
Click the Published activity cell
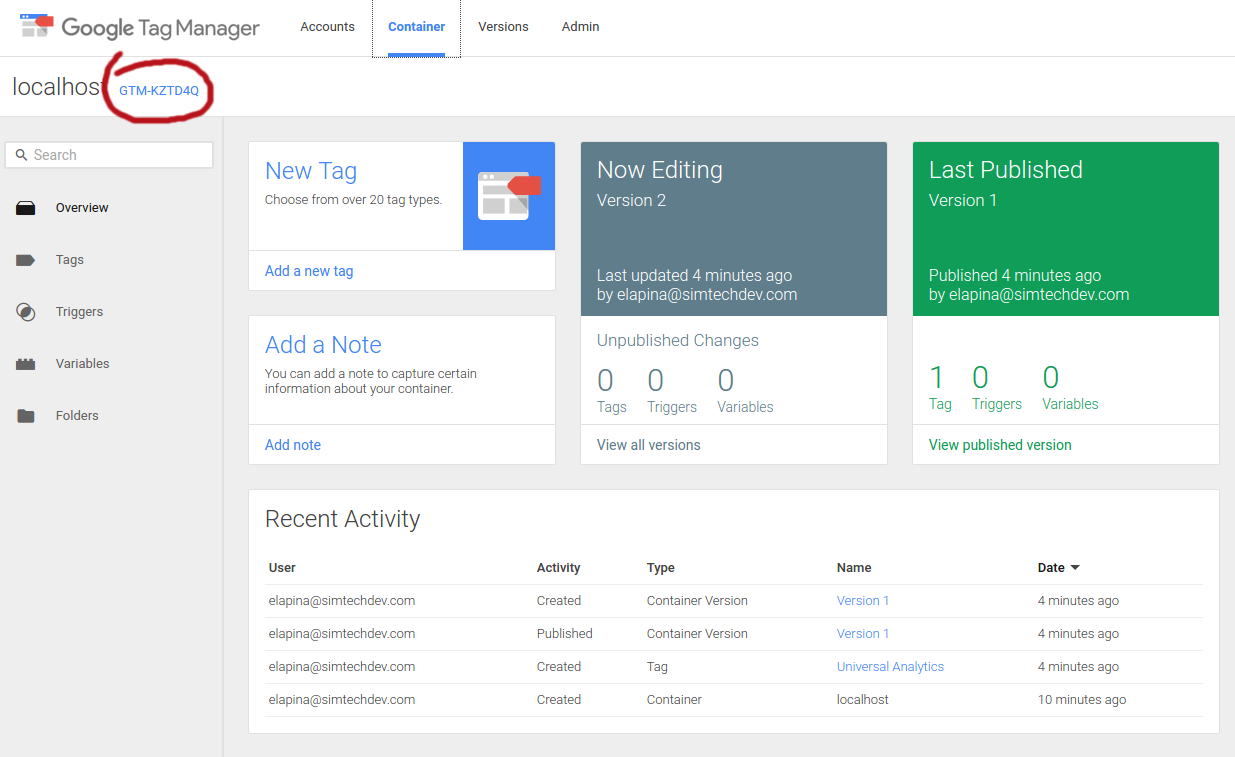tap(565, 634)
